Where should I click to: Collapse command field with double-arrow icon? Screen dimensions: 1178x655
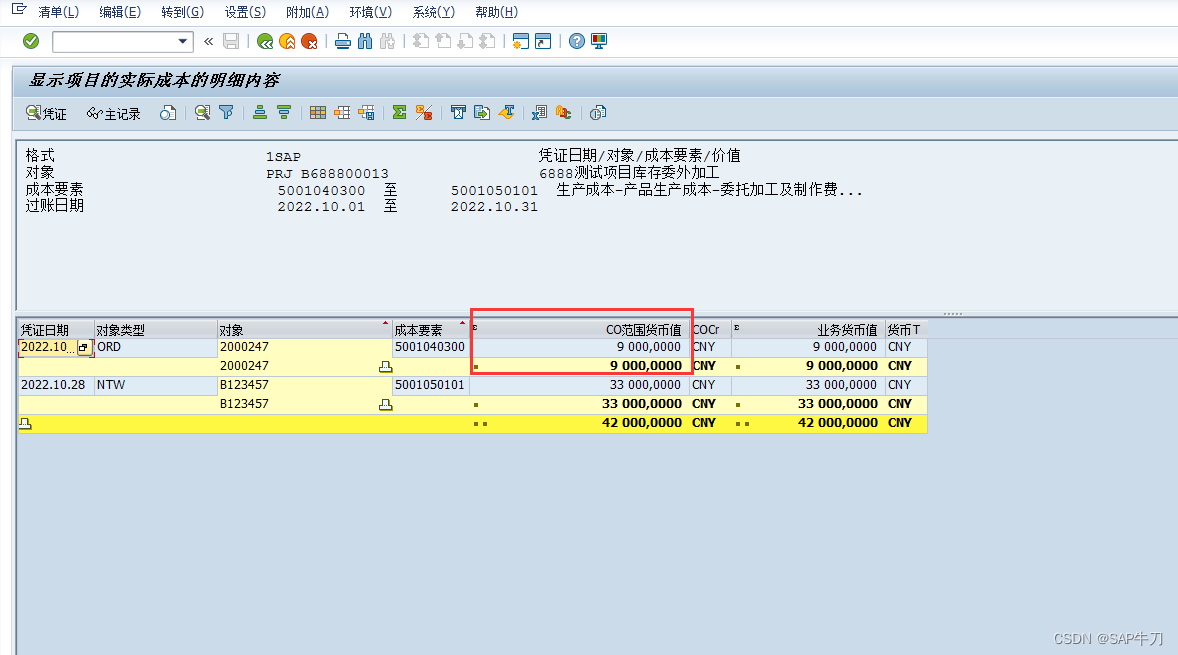[x=209, y=41]
